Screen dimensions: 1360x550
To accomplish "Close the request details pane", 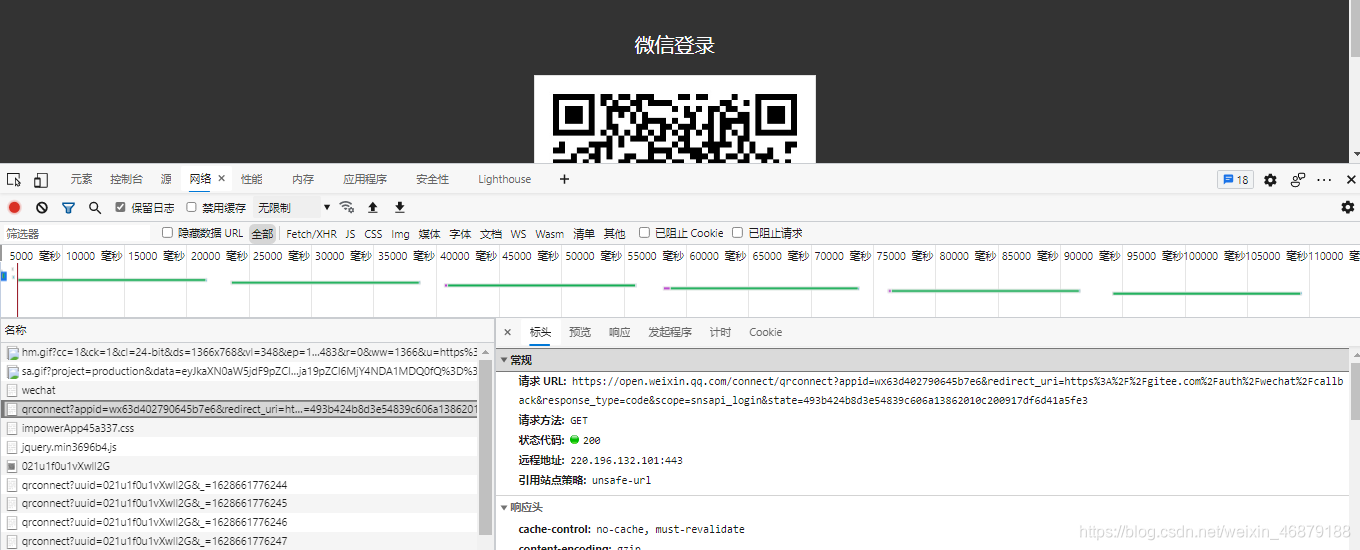I will pyautogui.click(x=507, y=332).
